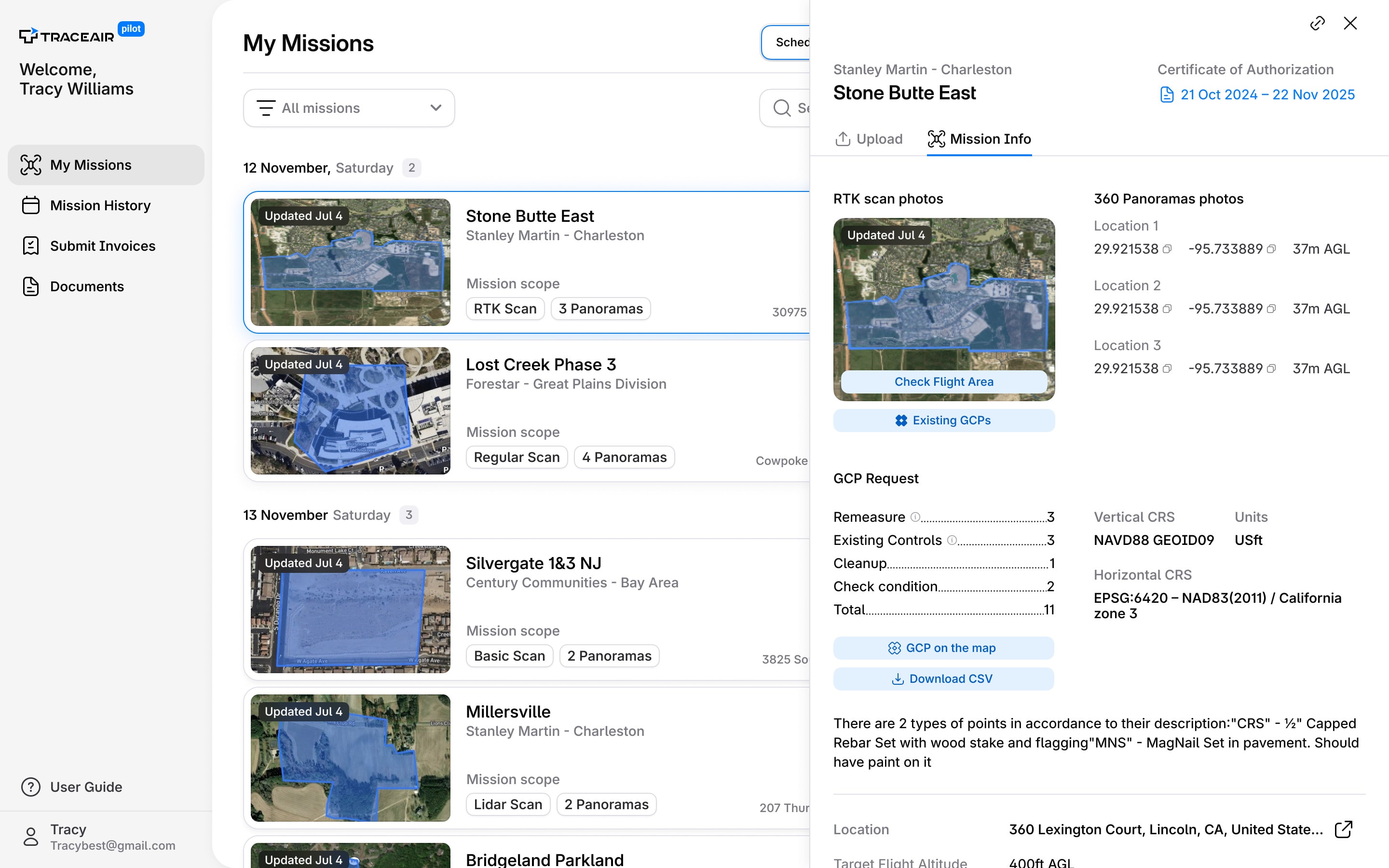Expand the All missions filter dropdown
Image resolution: width=1389 pixels, height=868 pixels.
[x=349, y=108]
